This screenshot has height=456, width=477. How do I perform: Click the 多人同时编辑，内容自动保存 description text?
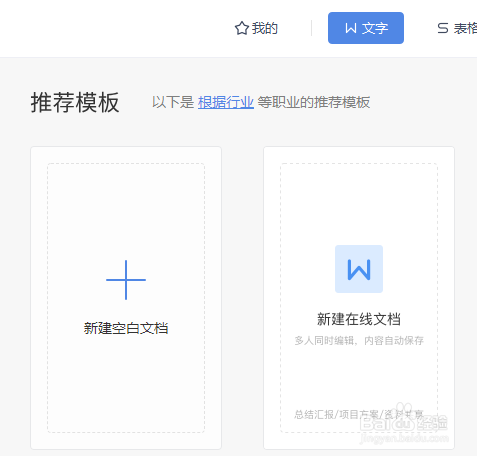[359, 341]
